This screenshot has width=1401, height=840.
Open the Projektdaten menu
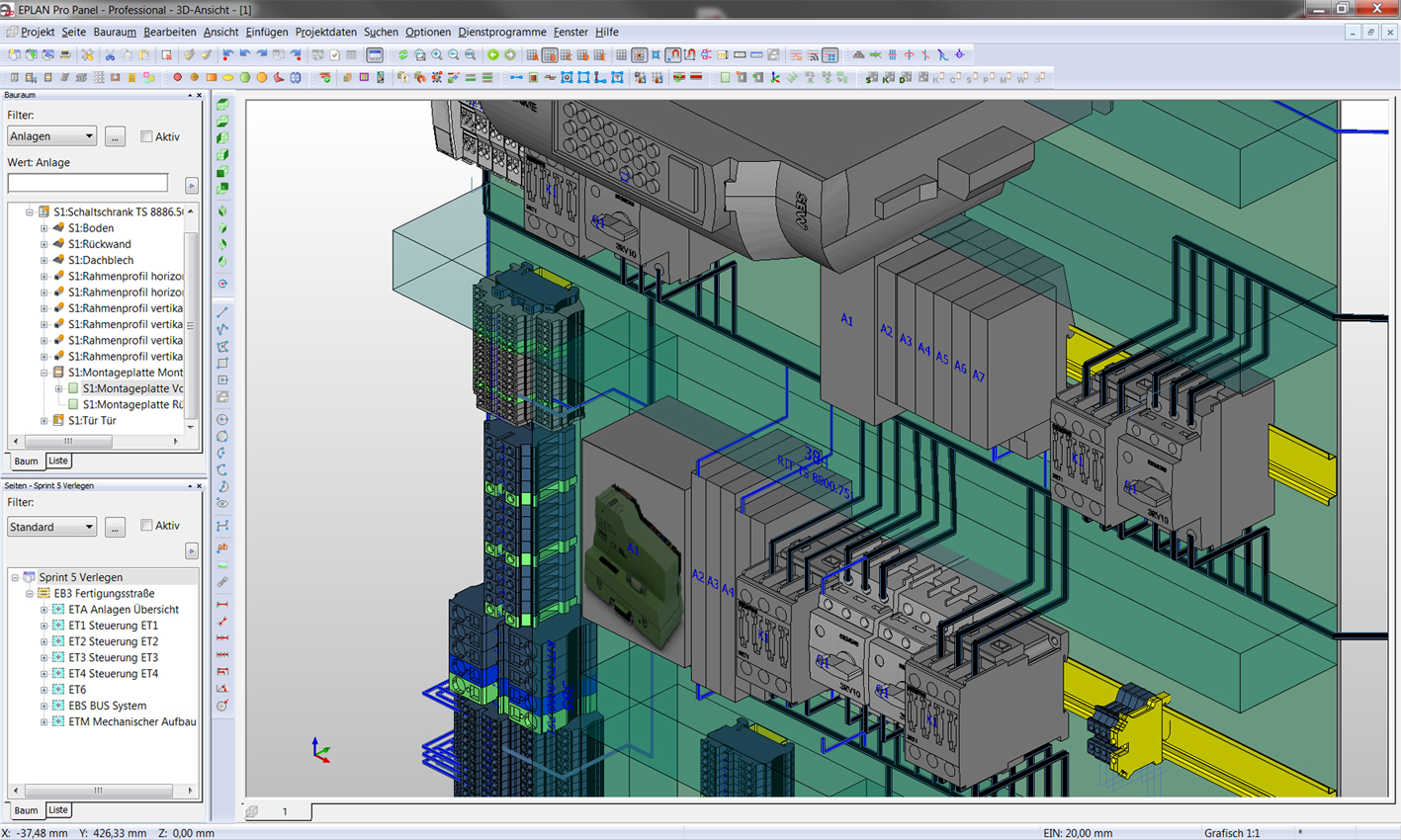(325, 32)
